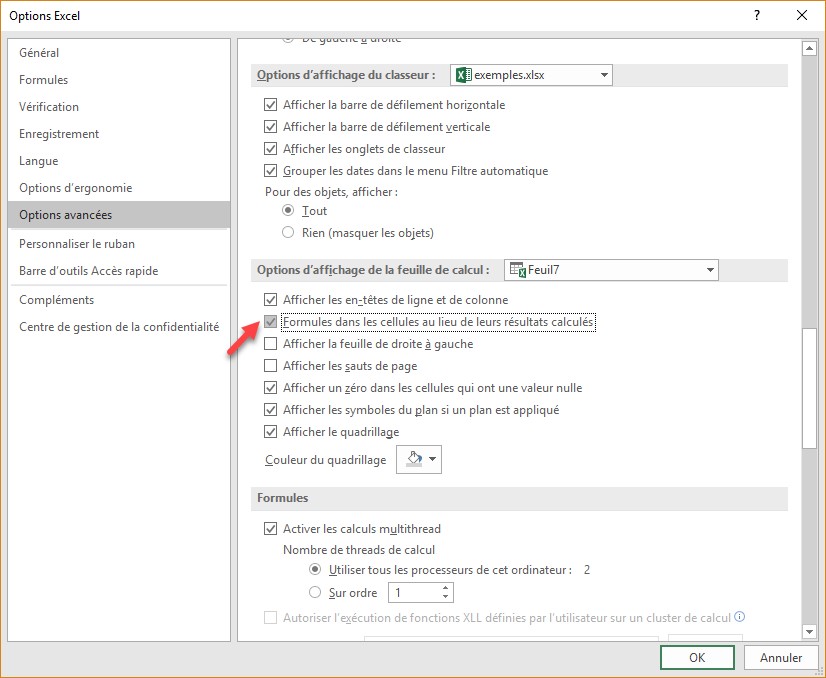Screen dimensions: 826x678
Task: Toggle Grouper les dates dans Filtre automatique
Action: coord(270,171)
